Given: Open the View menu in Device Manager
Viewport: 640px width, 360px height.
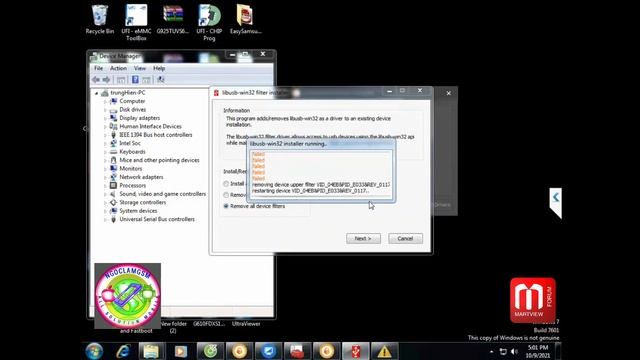Looking at the screenshot, I should tap(140, 68).
